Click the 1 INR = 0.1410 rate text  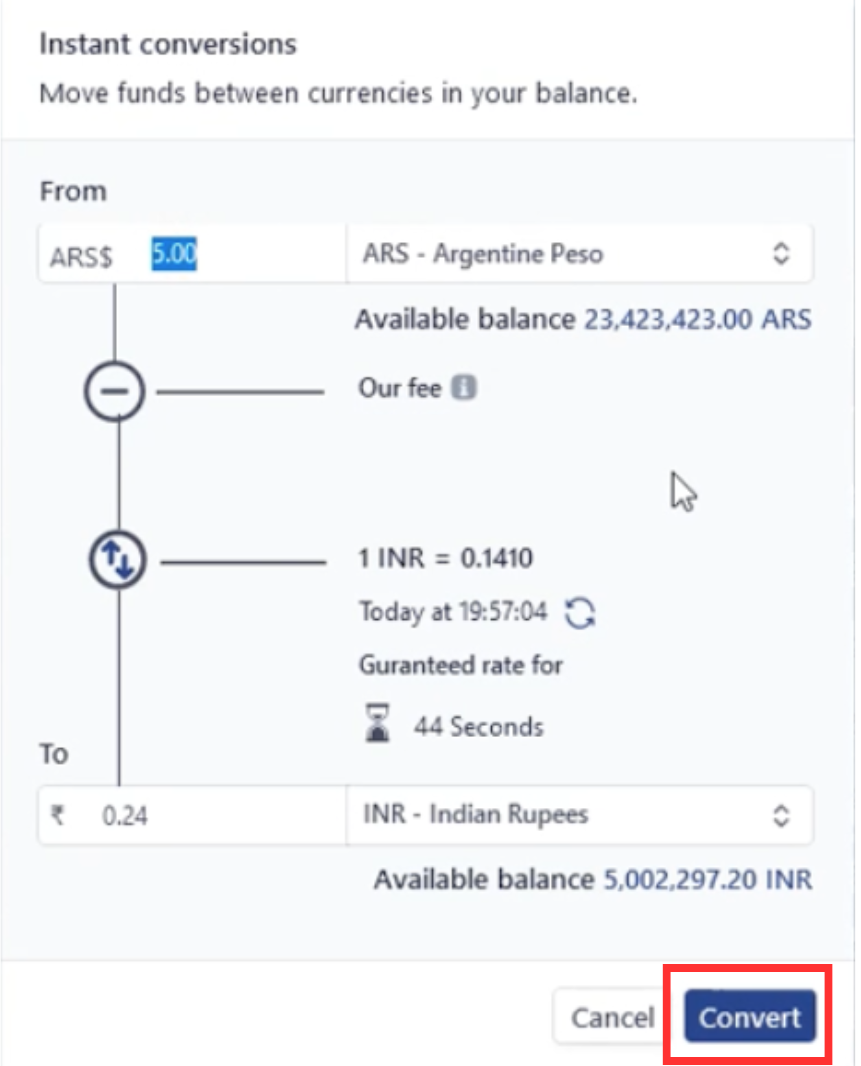[x=445, y=558]
